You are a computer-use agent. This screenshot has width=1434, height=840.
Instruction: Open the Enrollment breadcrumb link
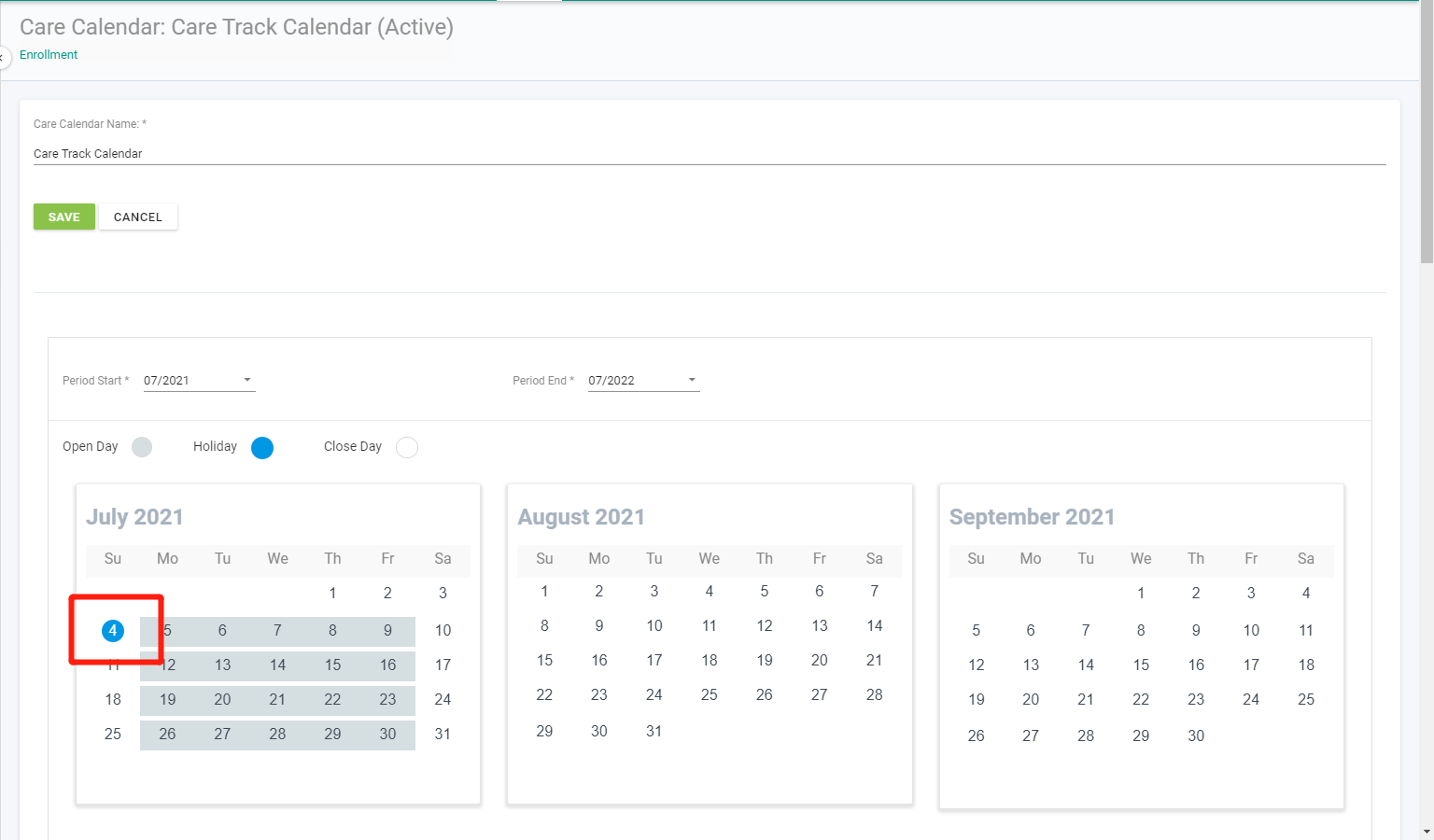pyautogui.click(x=49, y=55)
